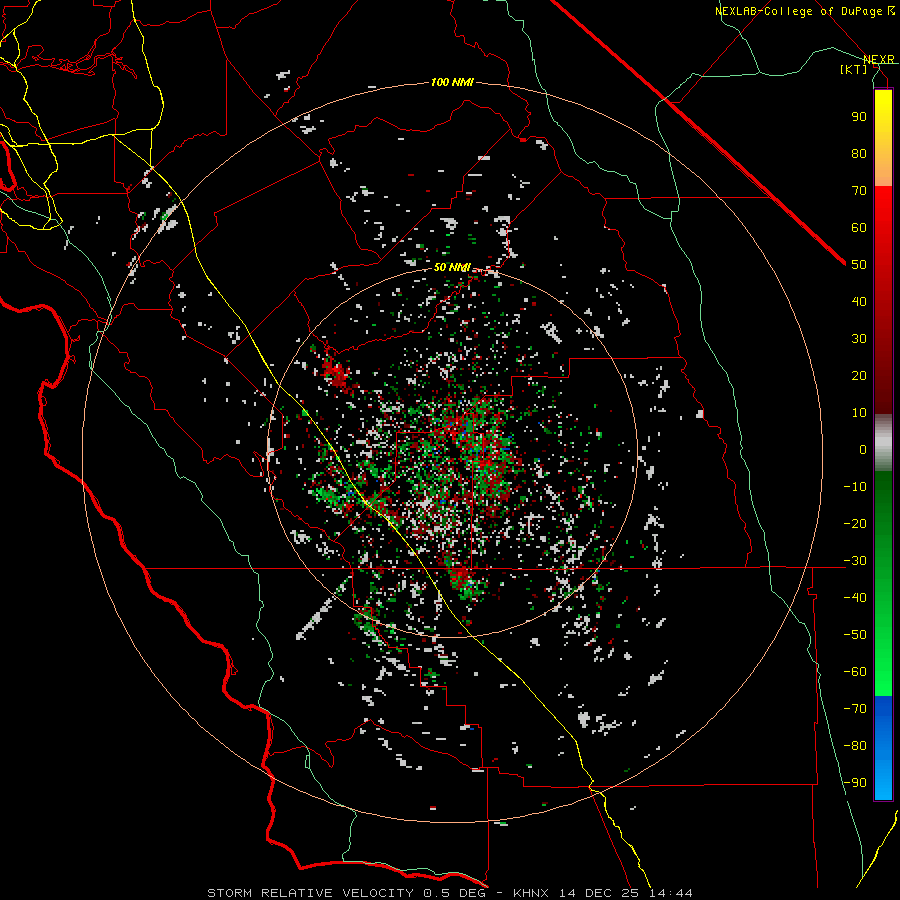Image resolution: width=900 pixels, height=900 pixels.
Task: Click the 0 value on velocity scale
Action: (863, 449)
